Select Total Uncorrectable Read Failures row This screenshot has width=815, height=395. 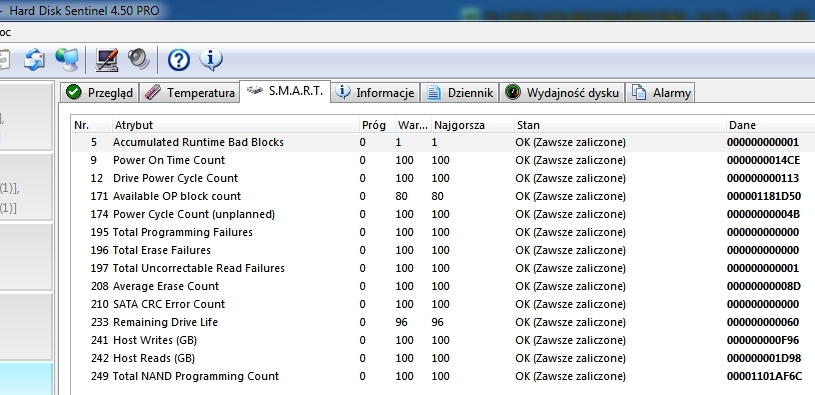(443, 268)
